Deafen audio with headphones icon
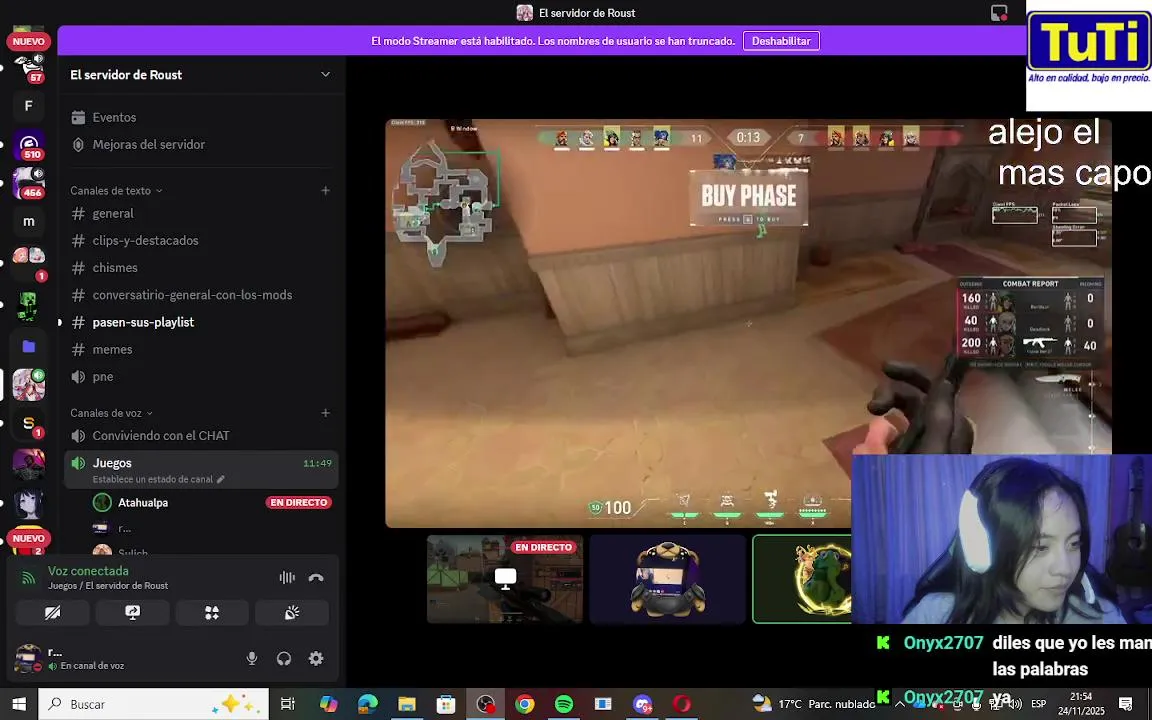Image resolution: width=1152 pixels, height=720 pixels. 284,658
